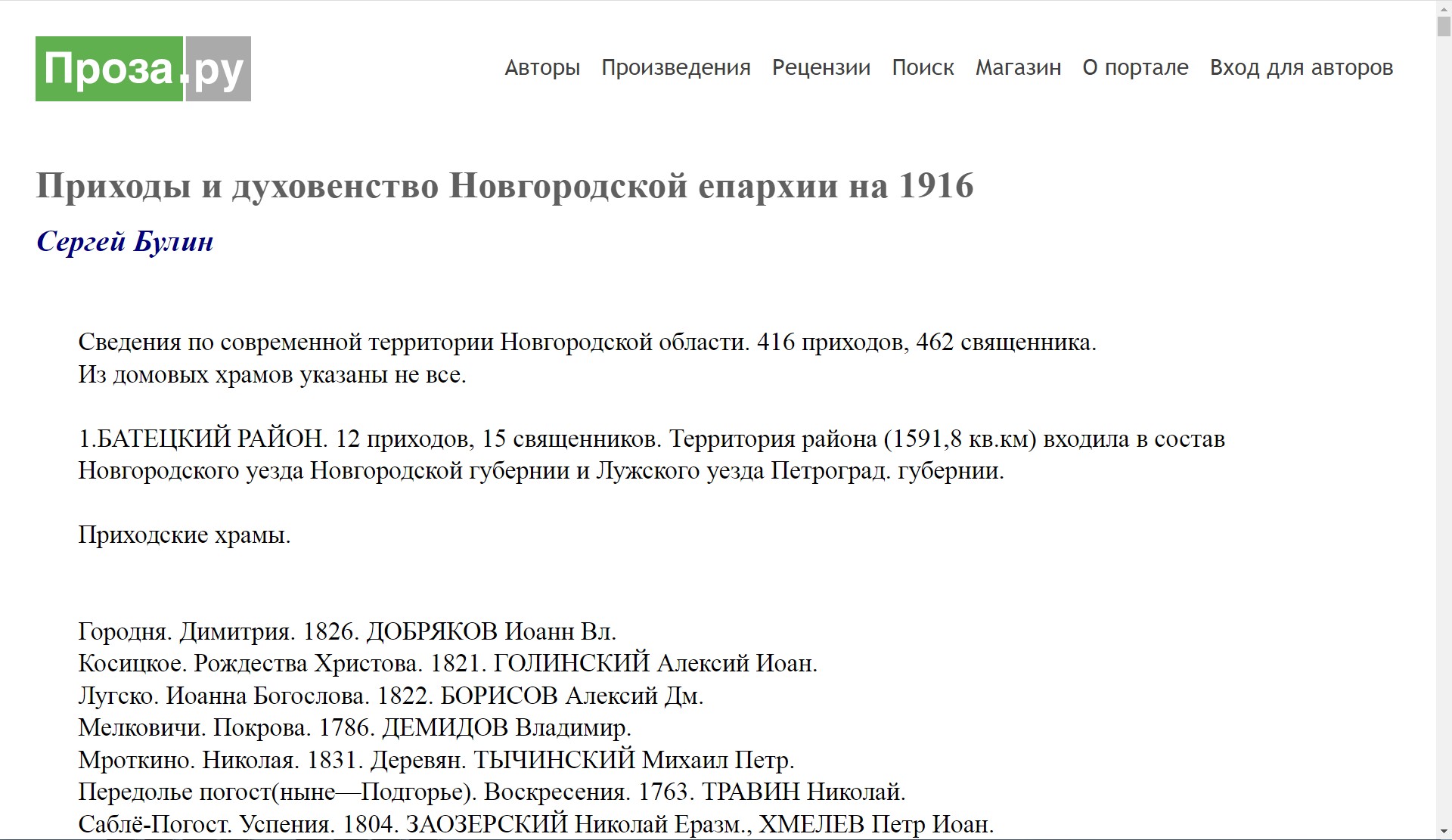The height and width of the screenshot is (840, 1452).
Task: Click the line 'Новгородского уезда Новгородской губернии'
Action: click(x=541, y=470)
